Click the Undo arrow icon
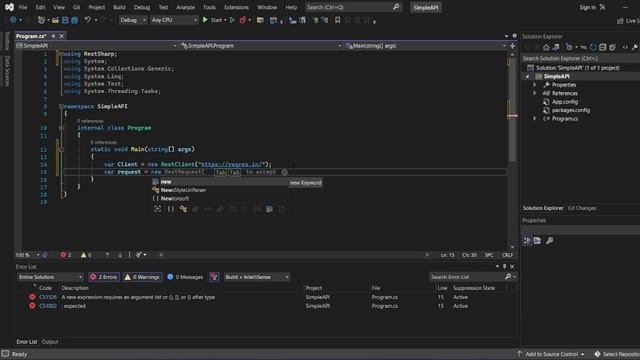The image size is (640, 360). coord(87,20)
